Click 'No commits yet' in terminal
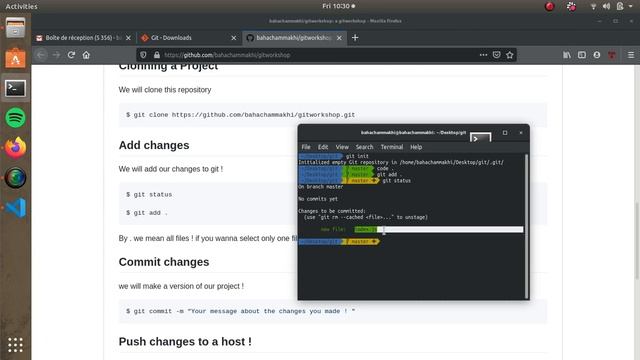 (x=318, y=199)
